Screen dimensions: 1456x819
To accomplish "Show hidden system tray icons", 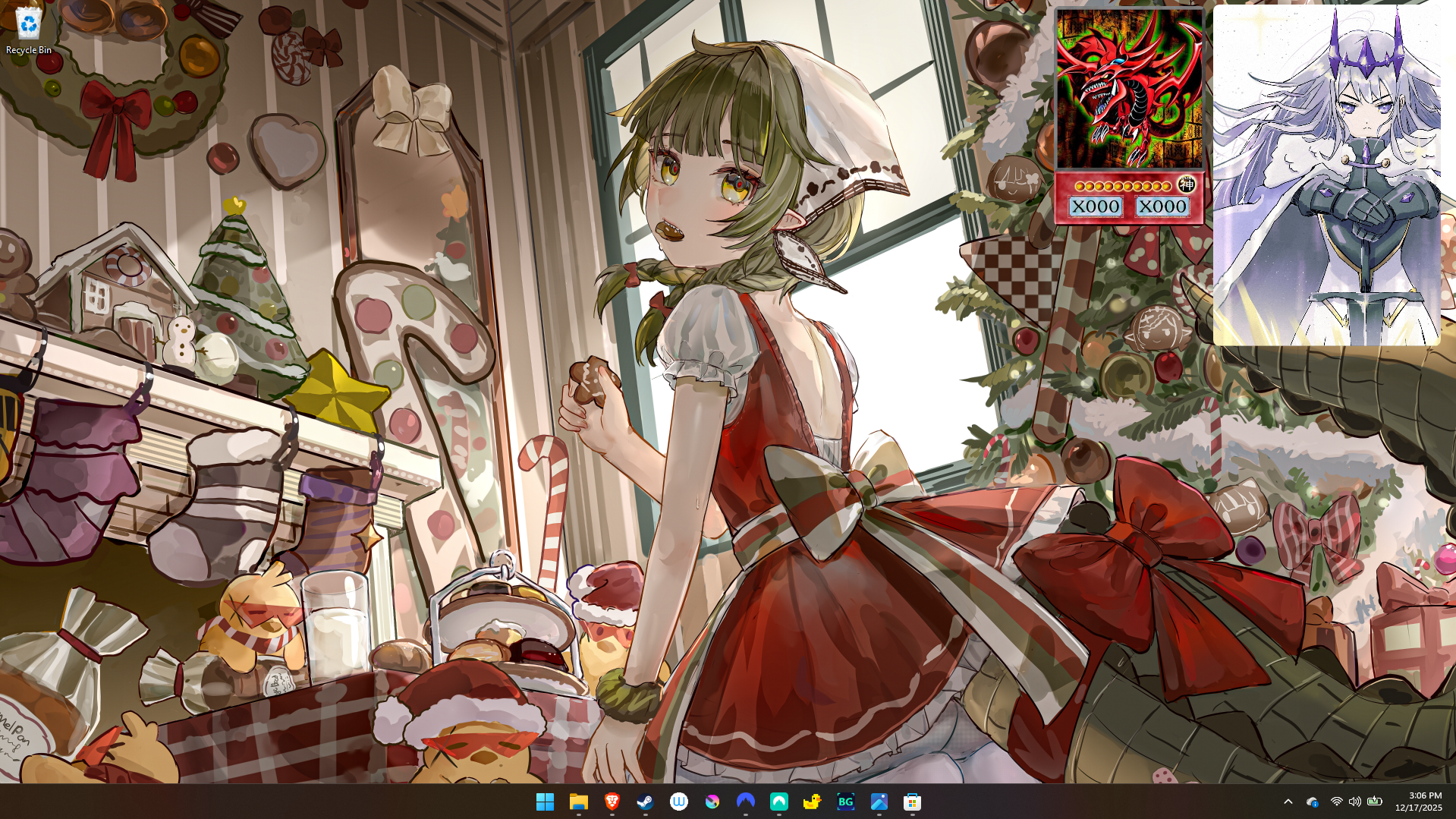I will (x=1288, y=802).
